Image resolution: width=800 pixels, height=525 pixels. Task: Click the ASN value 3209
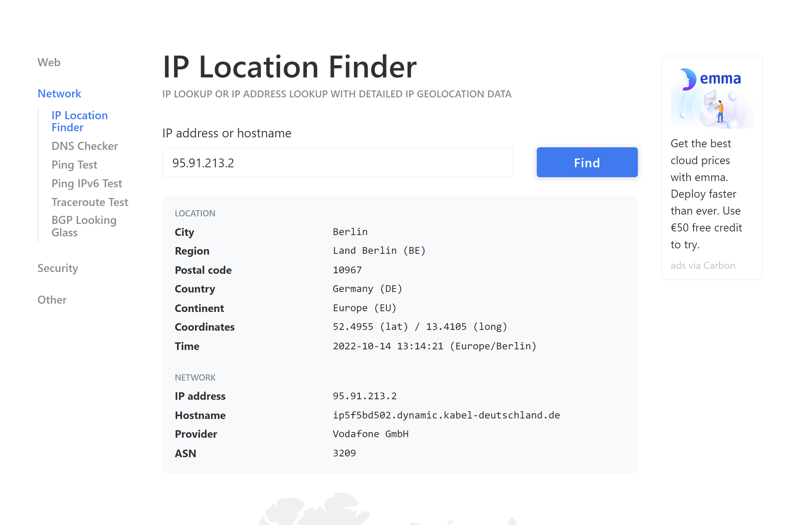(x=344, y=453)
